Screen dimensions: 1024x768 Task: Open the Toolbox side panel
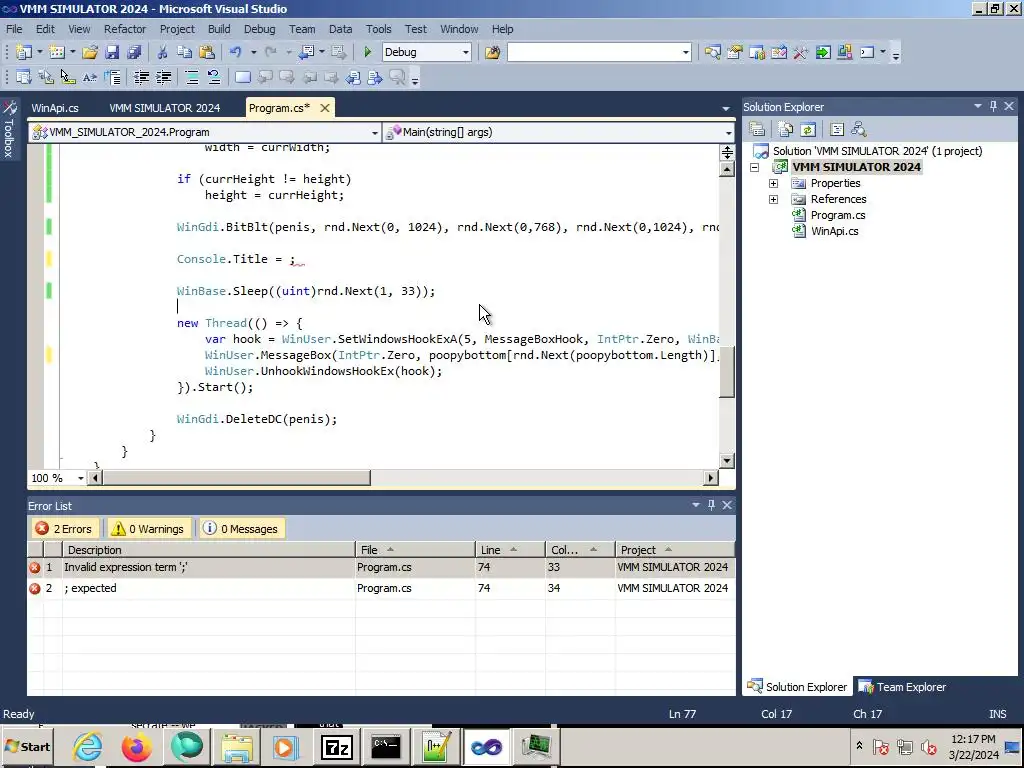click(10, 129)
